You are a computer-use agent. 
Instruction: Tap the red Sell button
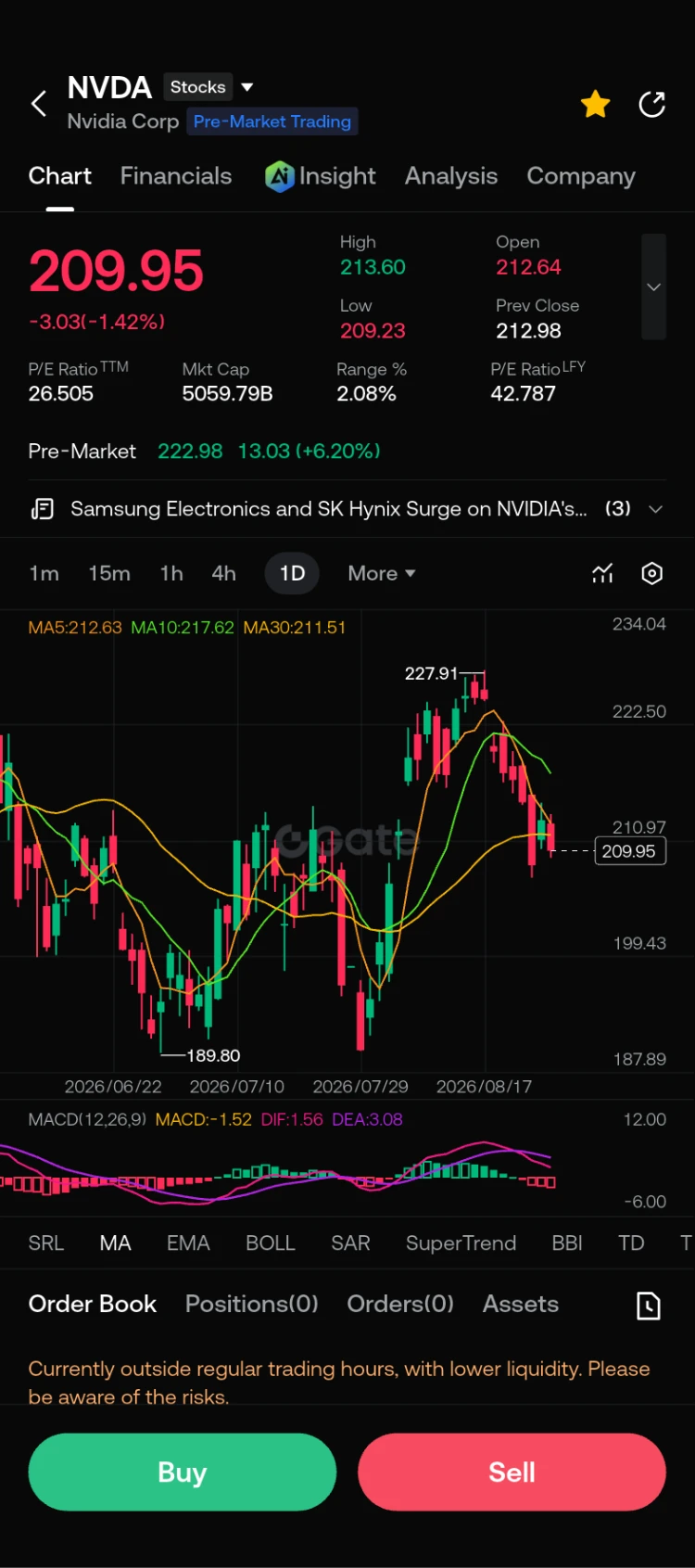coord(512,1472)
